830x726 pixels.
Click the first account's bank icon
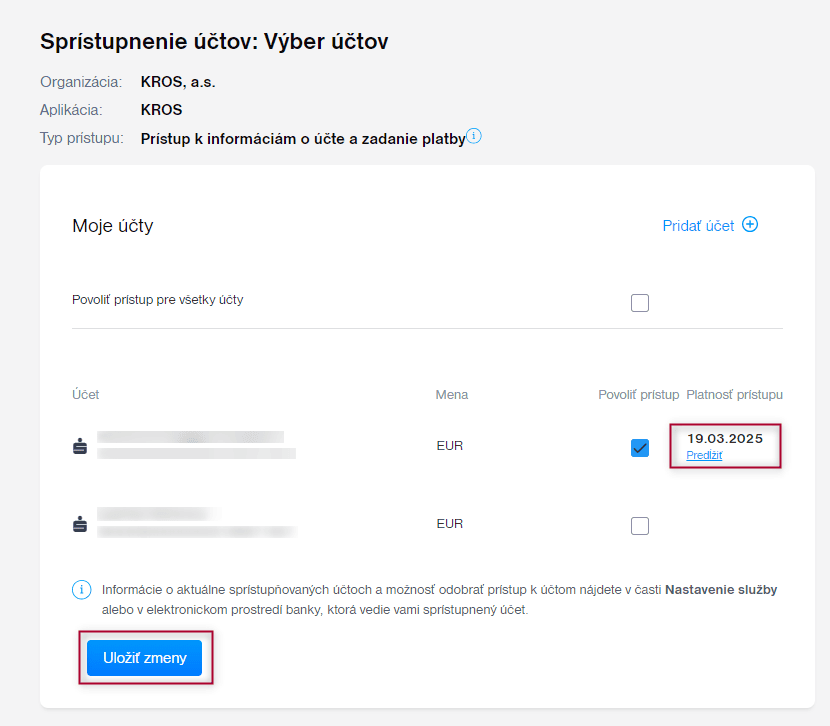click(80, 447)
